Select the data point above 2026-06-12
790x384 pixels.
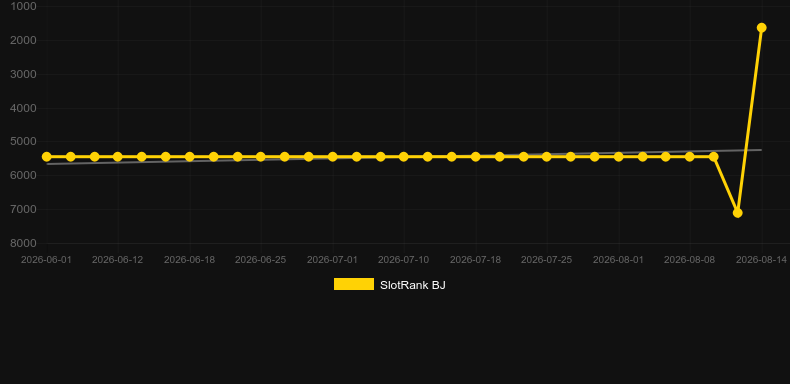pos(117,157)
